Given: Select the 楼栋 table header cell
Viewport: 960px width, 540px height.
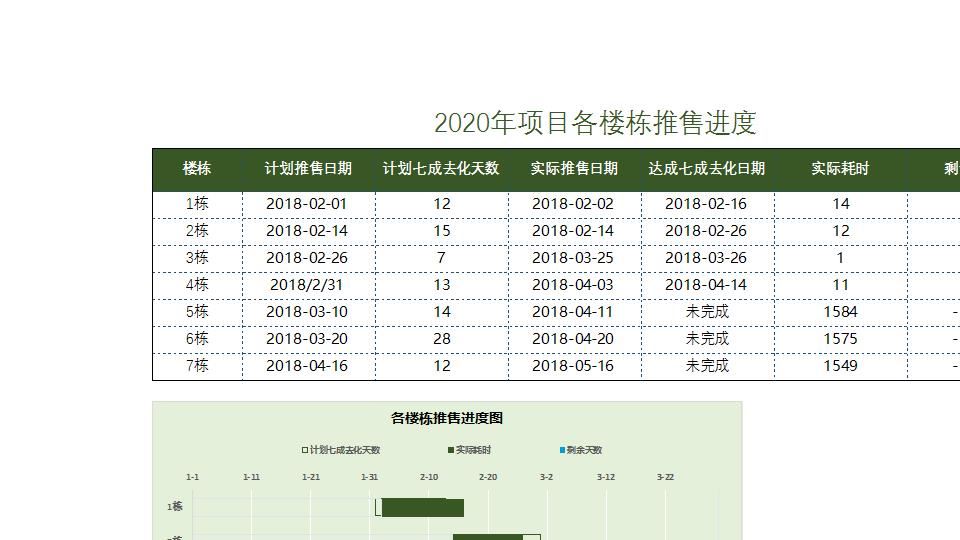Looking at the screenshot, I should point(197,169).
